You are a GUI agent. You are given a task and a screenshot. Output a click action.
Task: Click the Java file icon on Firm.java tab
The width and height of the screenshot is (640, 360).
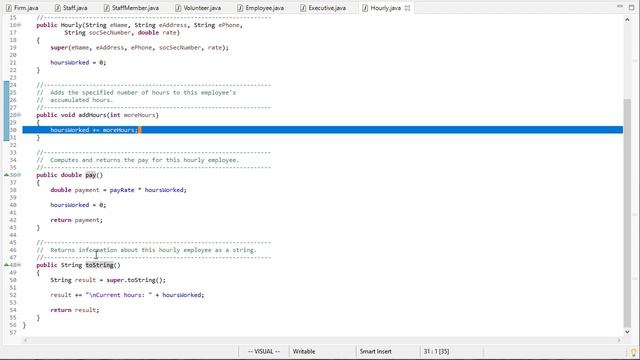point(9,8)
